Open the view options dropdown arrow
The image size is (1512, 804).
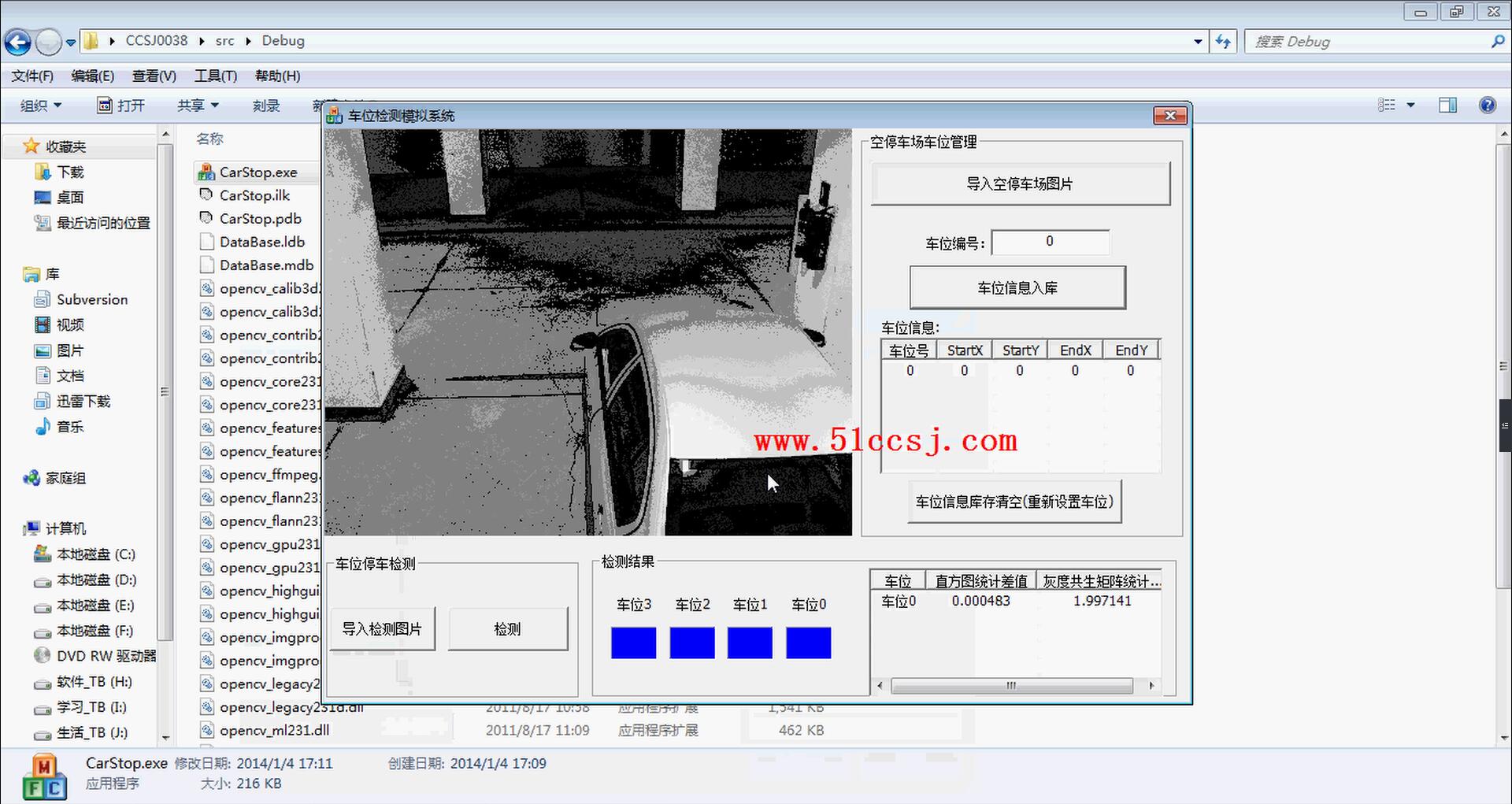tap(1410, 106)
